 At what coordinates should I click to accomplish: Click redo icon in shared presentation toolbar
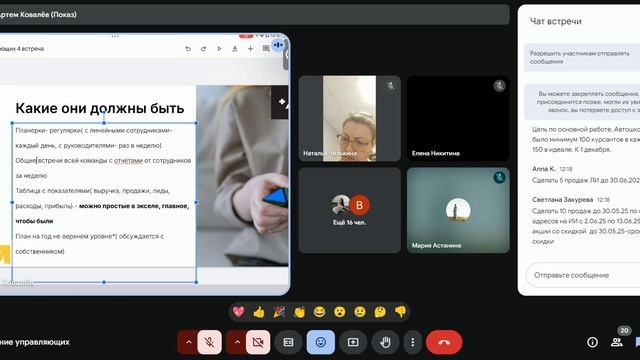tap(203, 49)
